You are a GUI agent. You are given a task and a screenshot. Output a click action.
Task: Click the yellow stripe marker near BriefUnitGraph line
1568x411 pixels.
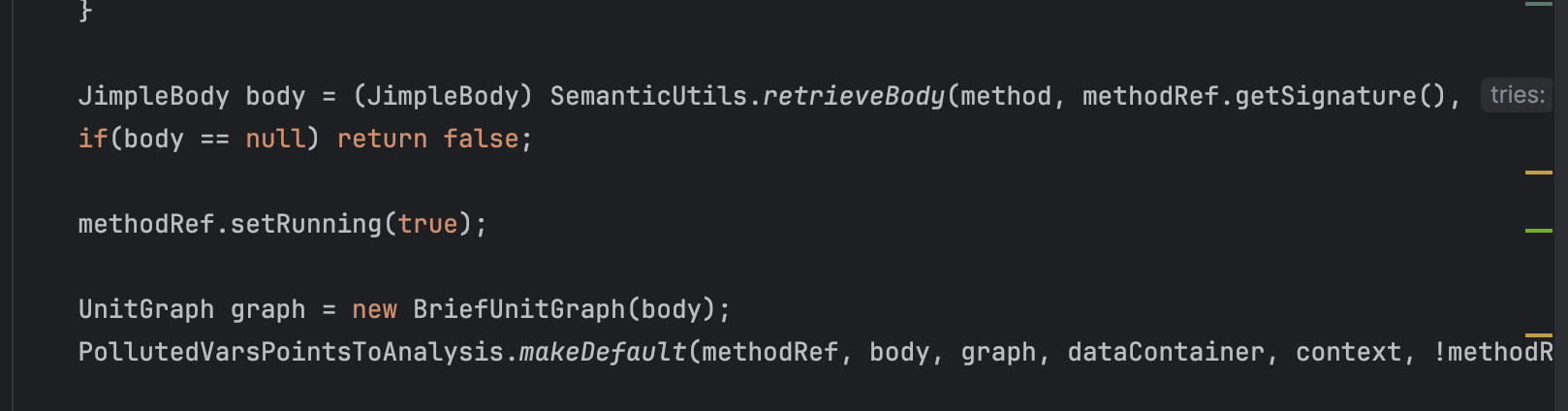(x=1538, y=335)
